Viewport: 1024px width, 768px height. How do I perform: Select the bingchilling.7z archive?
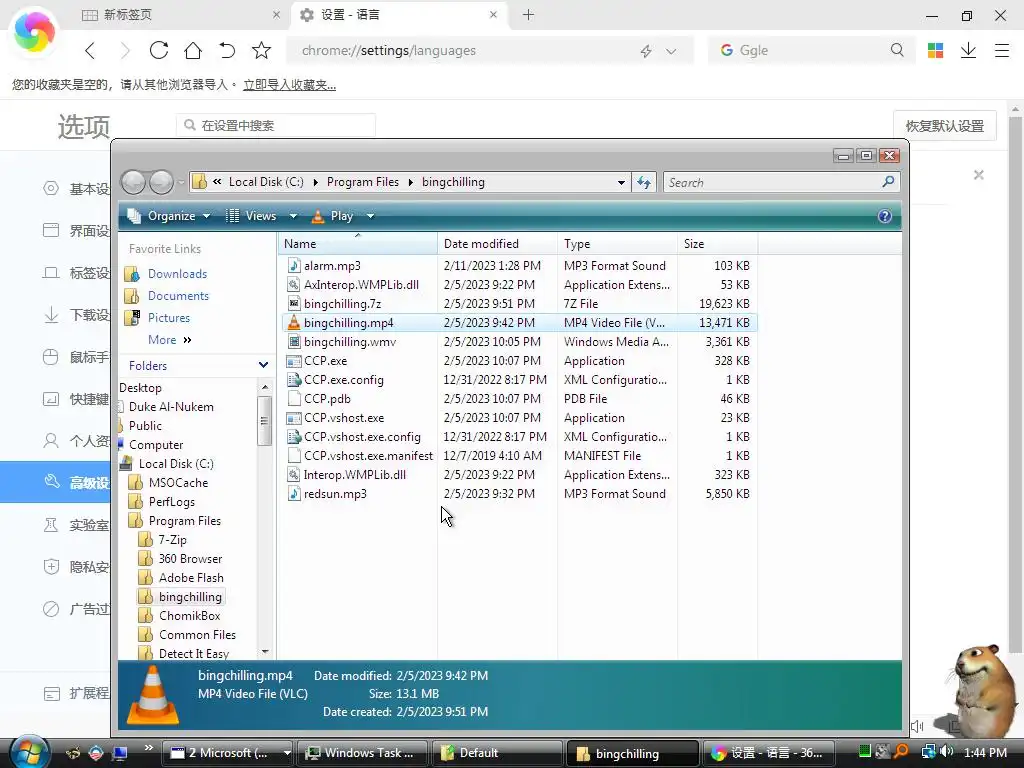[342, 304]
